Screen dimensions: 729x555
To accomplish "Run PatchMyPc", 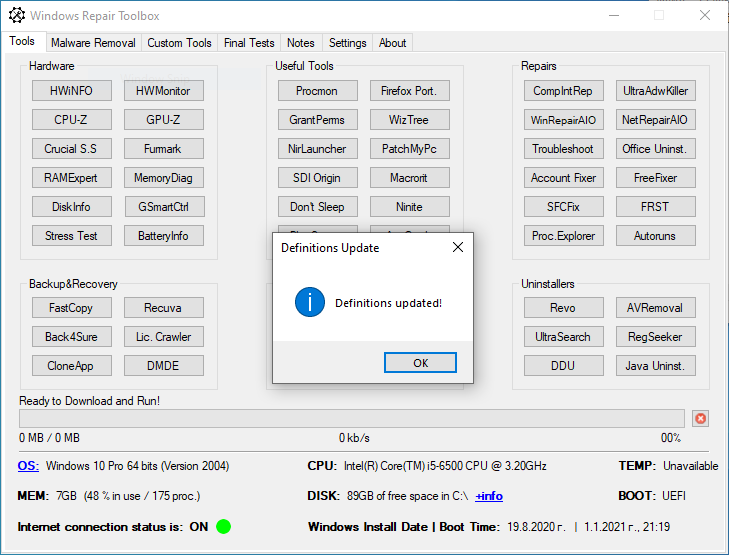I will pyautogui.click(x=410, y=149).
